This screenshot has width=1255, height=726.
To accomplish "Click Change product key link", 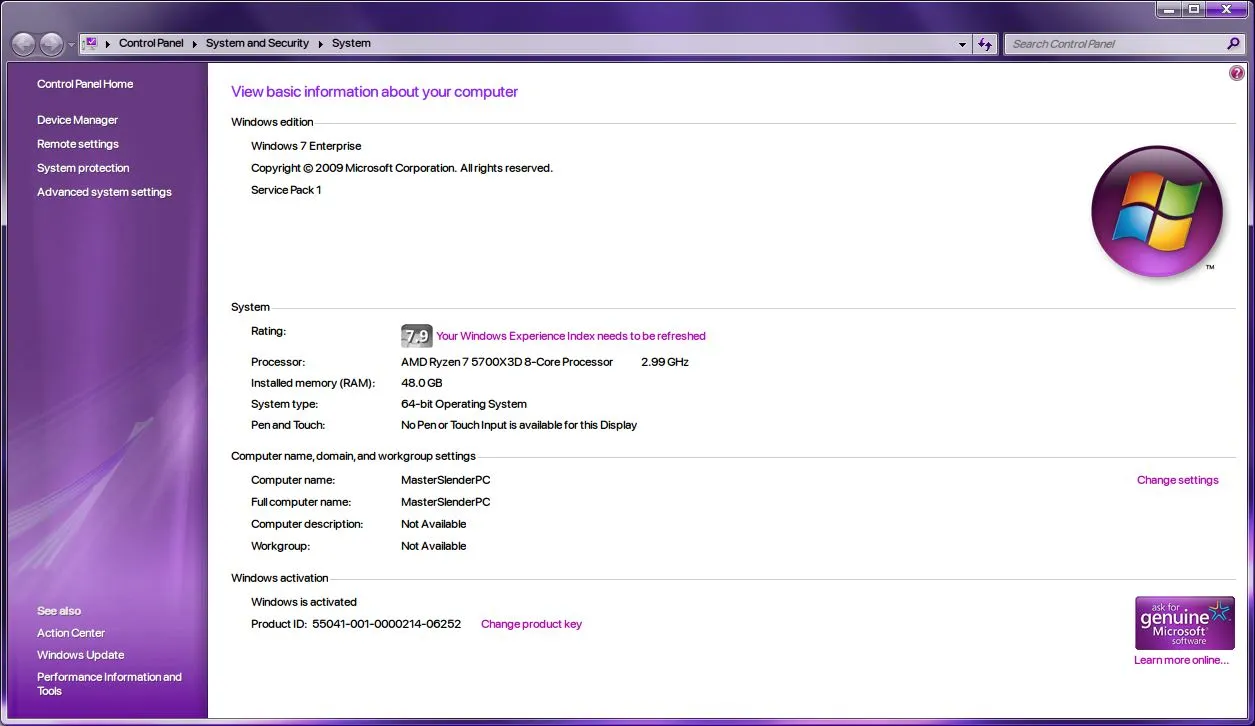I will [531, 624].
